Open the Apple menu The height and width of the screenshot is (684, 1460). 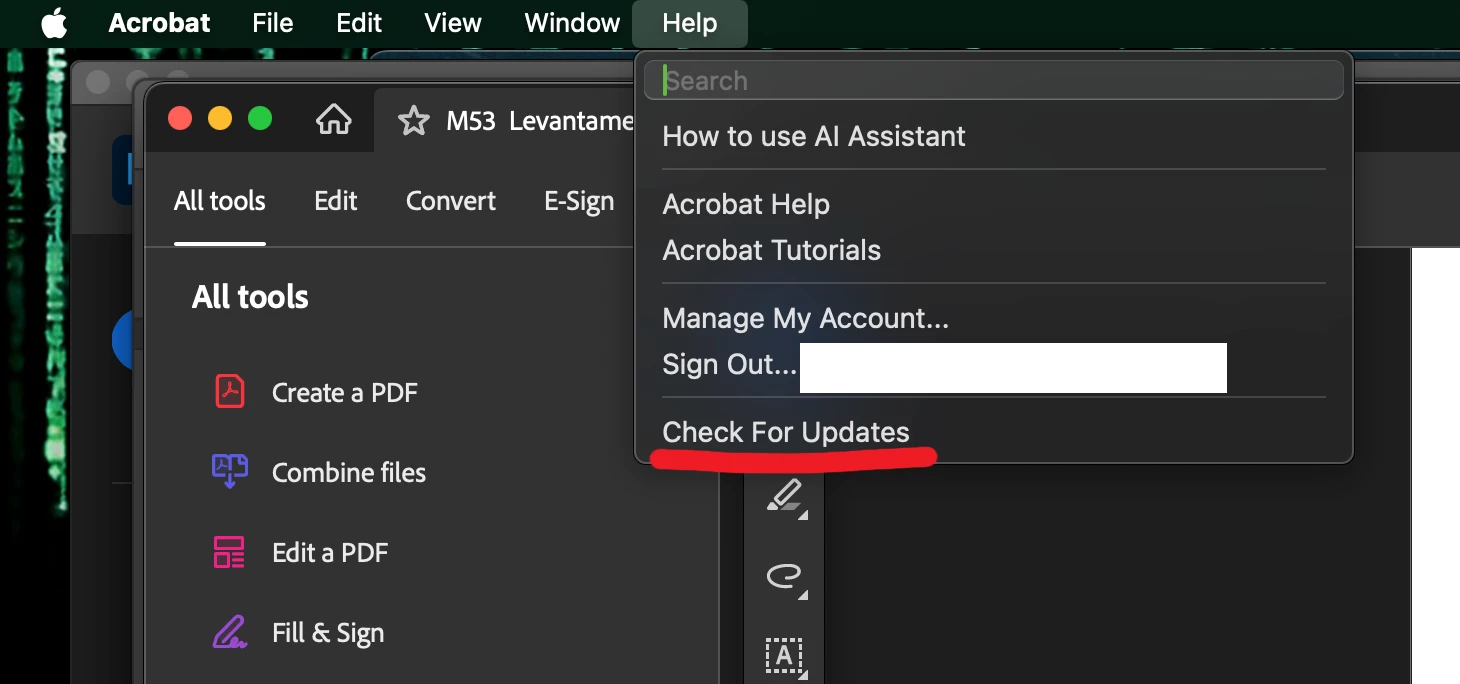click(54, 23)
